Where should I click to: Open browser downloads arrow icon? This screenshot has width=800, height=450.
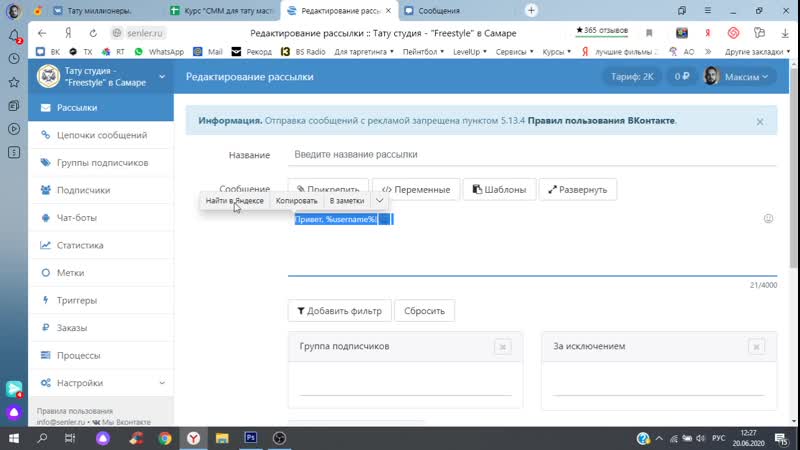(x=785, y=33)
